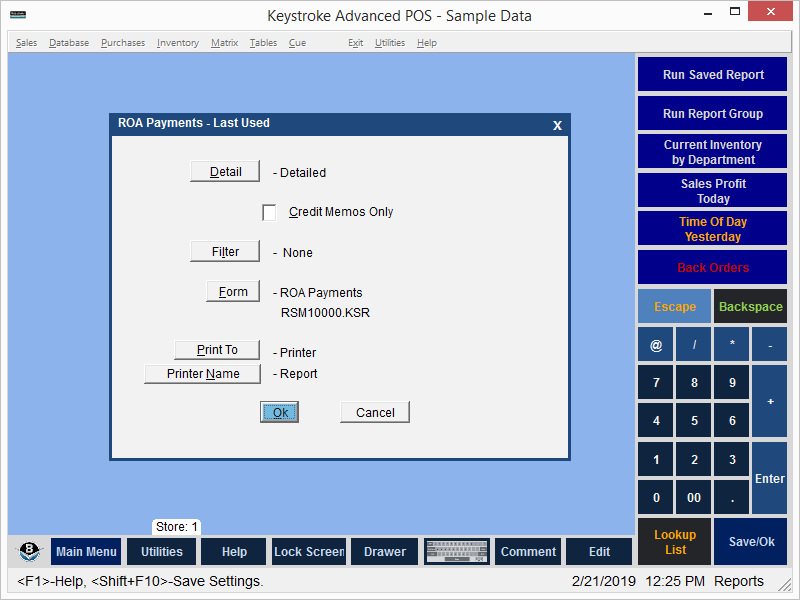The height and width of the screenshot is (600, 800).
Task: Click the Filter button
Action: coord(225,252)
